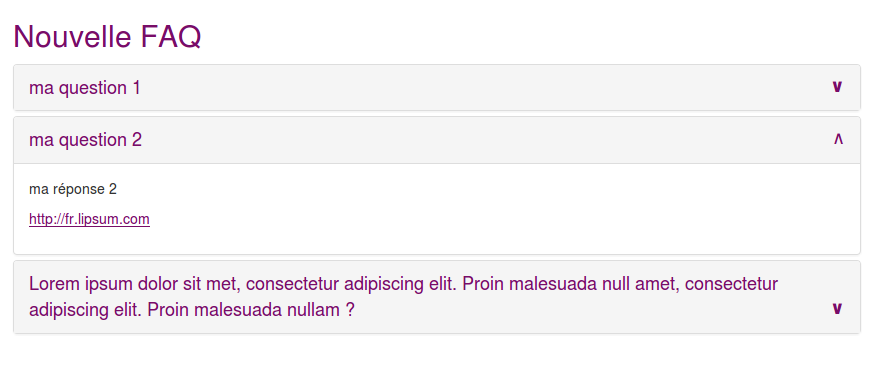The width and height of the screenshot is (890, 379).
Task: Click the word 'réponse' in the open answer
Action: pos(77,190)
